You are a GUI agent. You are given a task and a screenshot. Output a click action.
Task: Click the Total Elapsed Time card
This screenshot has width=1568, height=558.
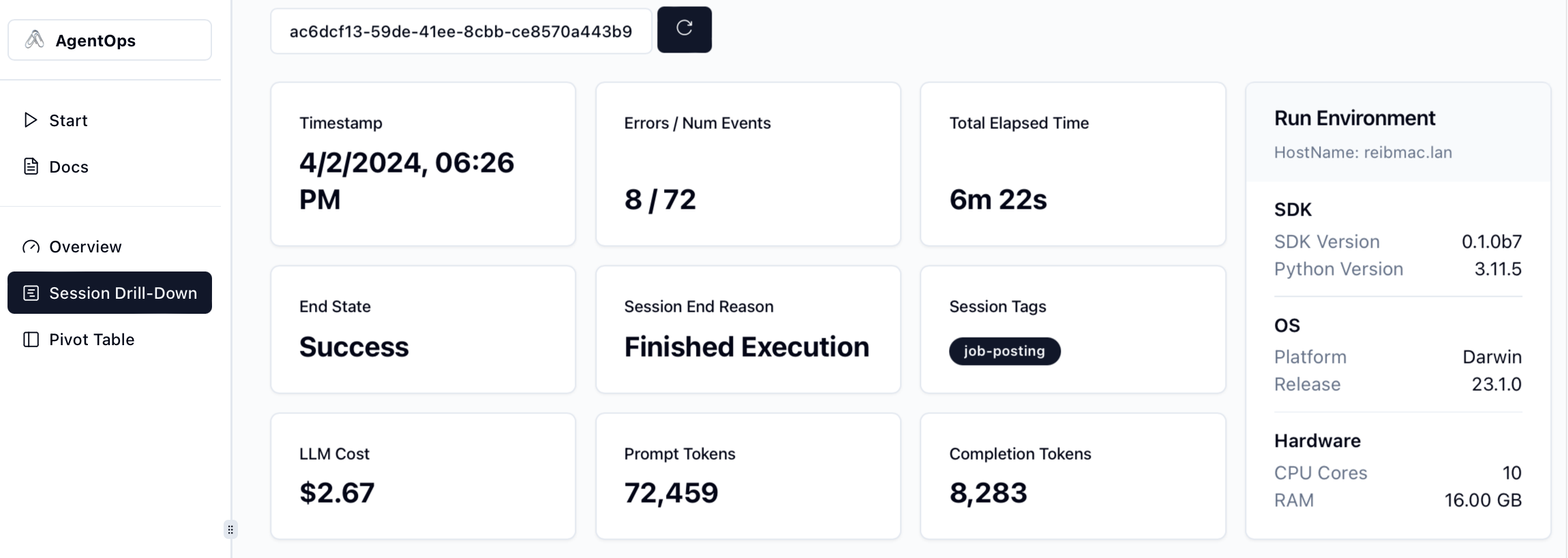(x=1072, y=164)
